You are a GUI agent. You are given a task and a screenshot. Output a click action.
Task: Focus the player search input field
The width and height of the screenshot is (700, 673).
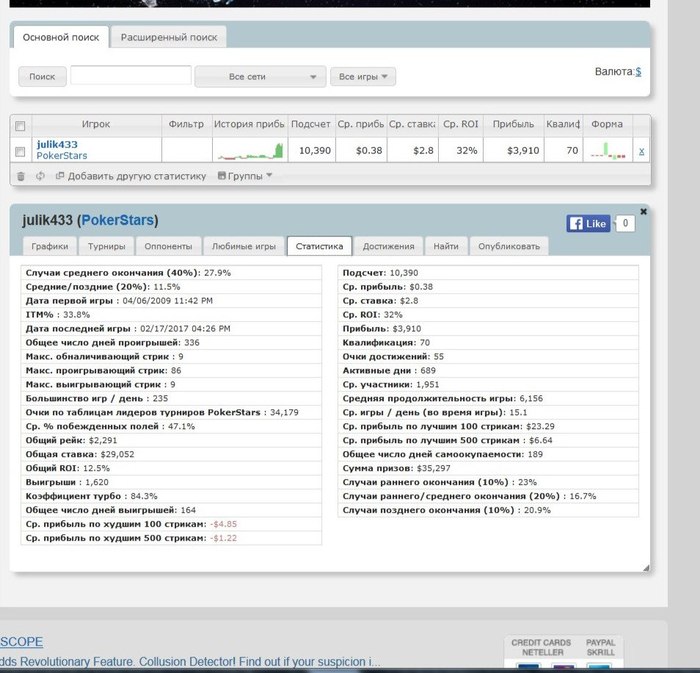pos(131,75)
